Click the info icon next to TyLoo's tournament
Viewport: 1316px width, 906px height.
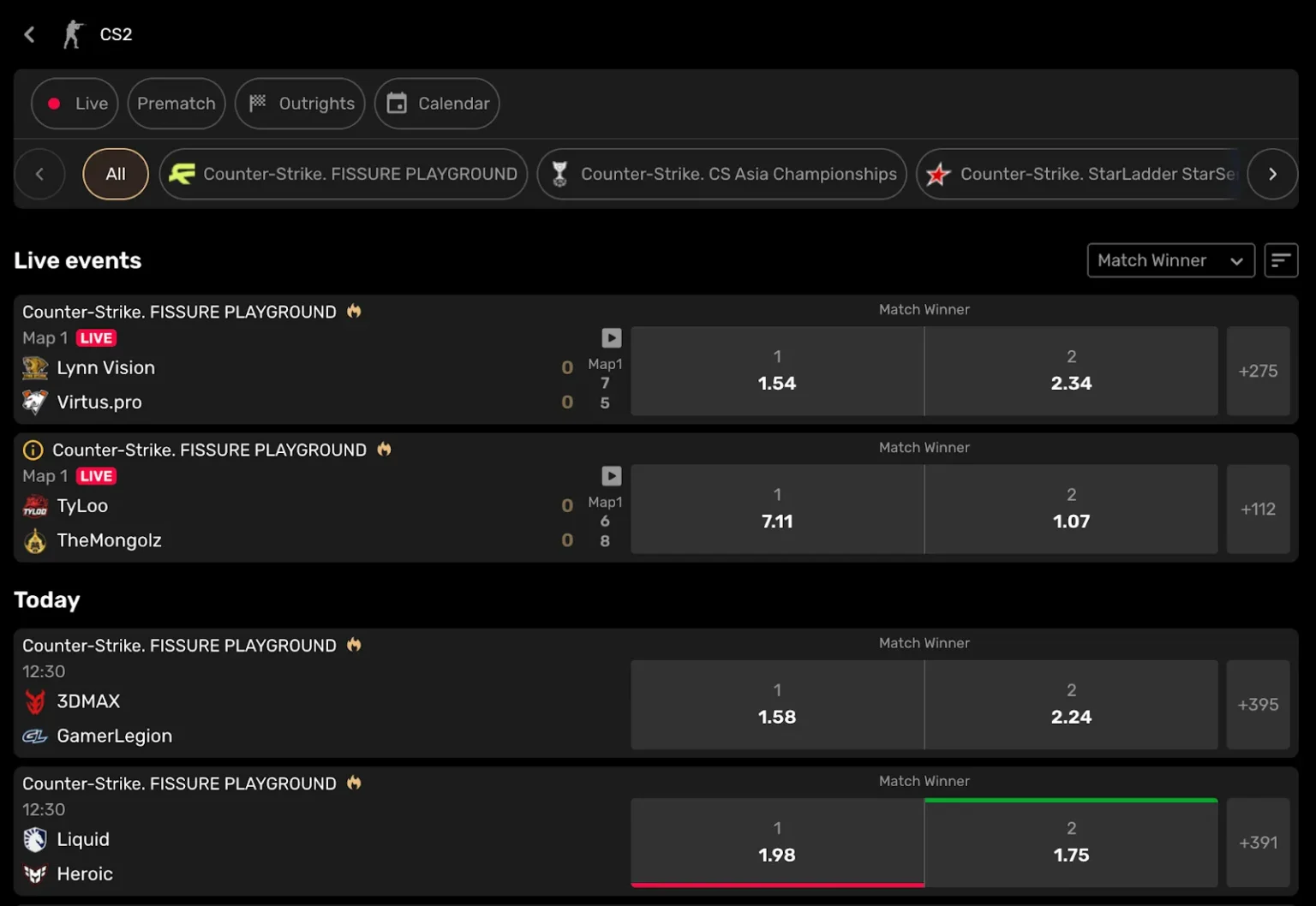(33, 449)
